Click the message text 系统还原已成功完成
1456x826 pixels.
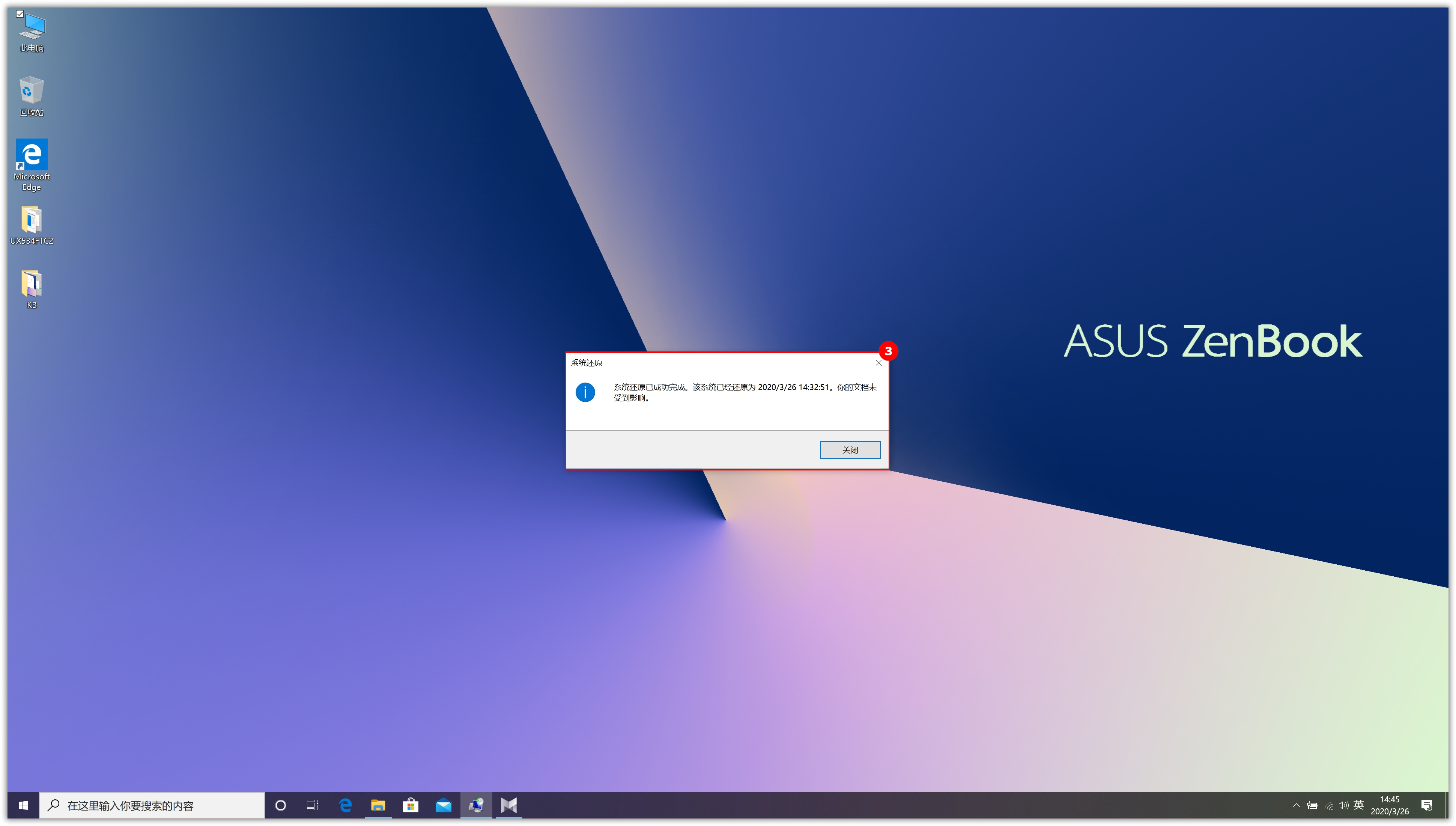tap(649, 387)
